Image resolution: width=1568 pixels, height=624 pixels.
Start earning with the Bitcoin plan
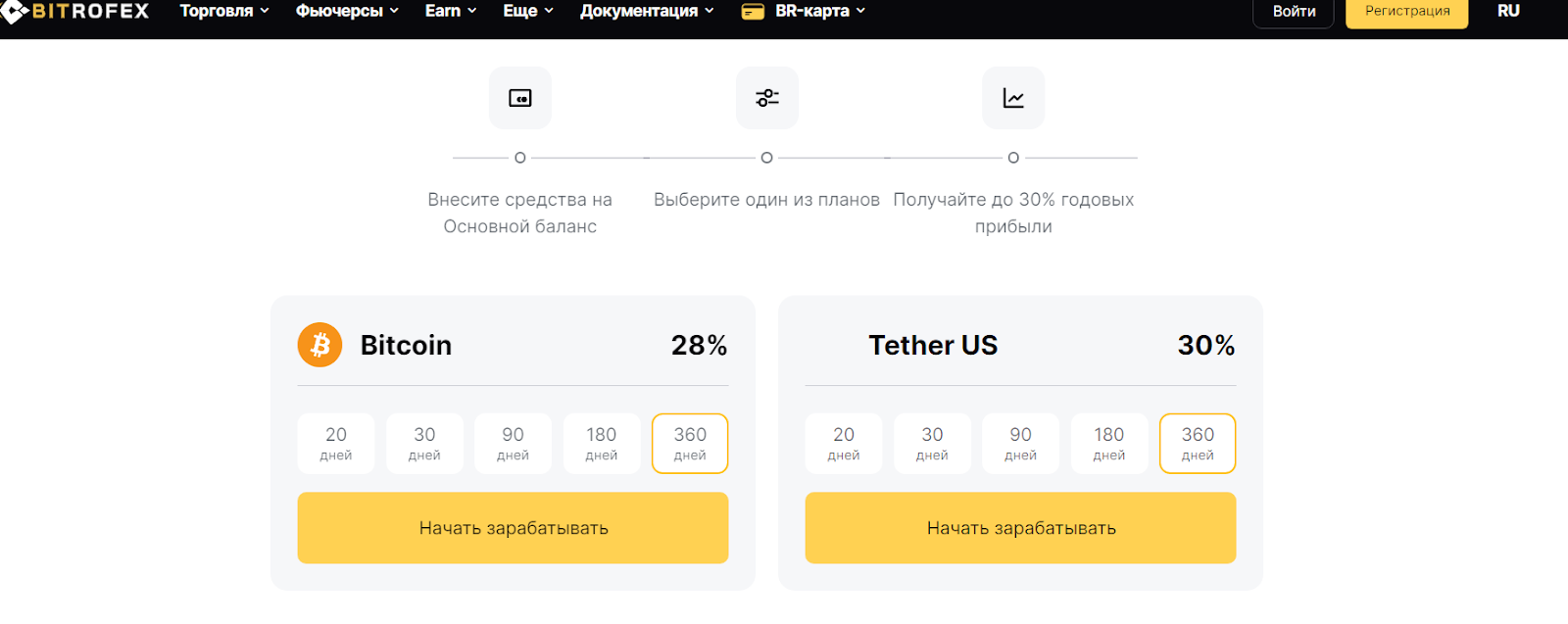click(513, 528)
